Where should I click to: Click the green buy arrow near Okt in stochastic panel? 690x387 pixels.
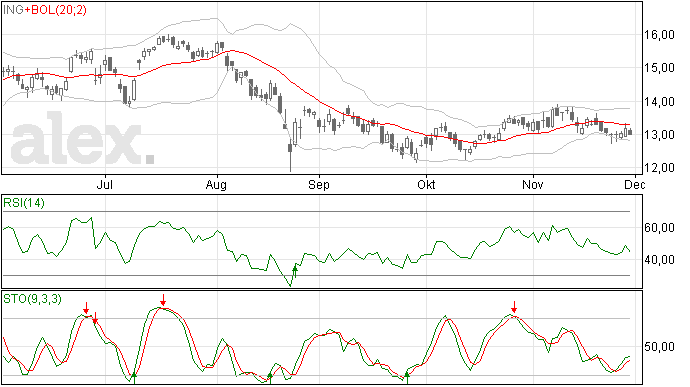click(407, 378)
